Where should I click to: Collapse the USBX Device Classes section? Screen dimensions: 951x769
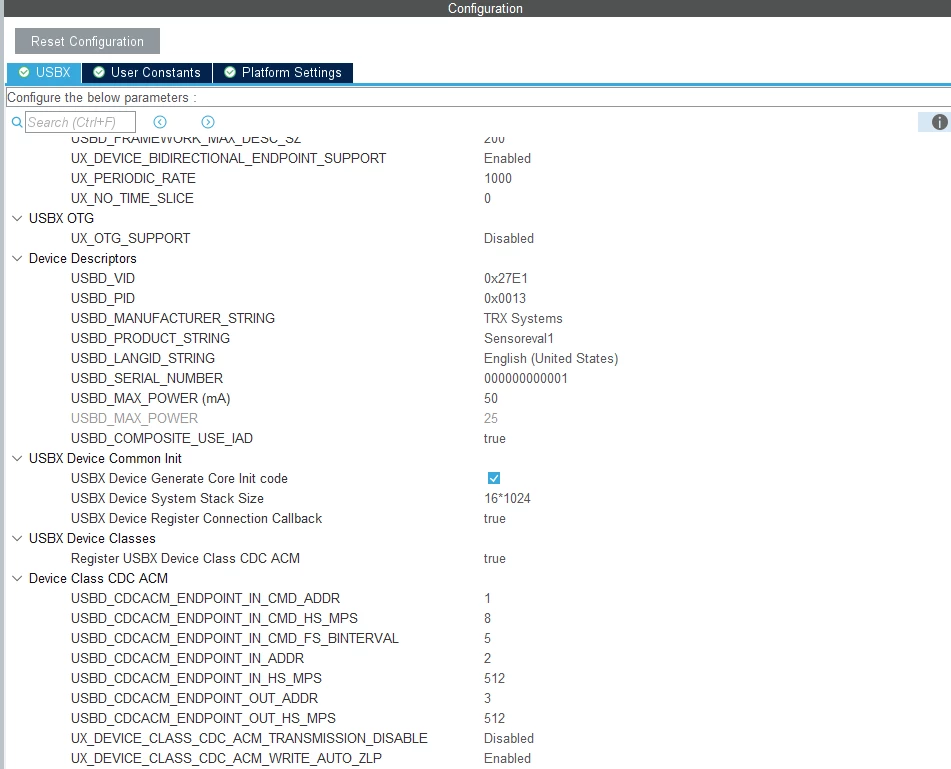pos(17,539)
